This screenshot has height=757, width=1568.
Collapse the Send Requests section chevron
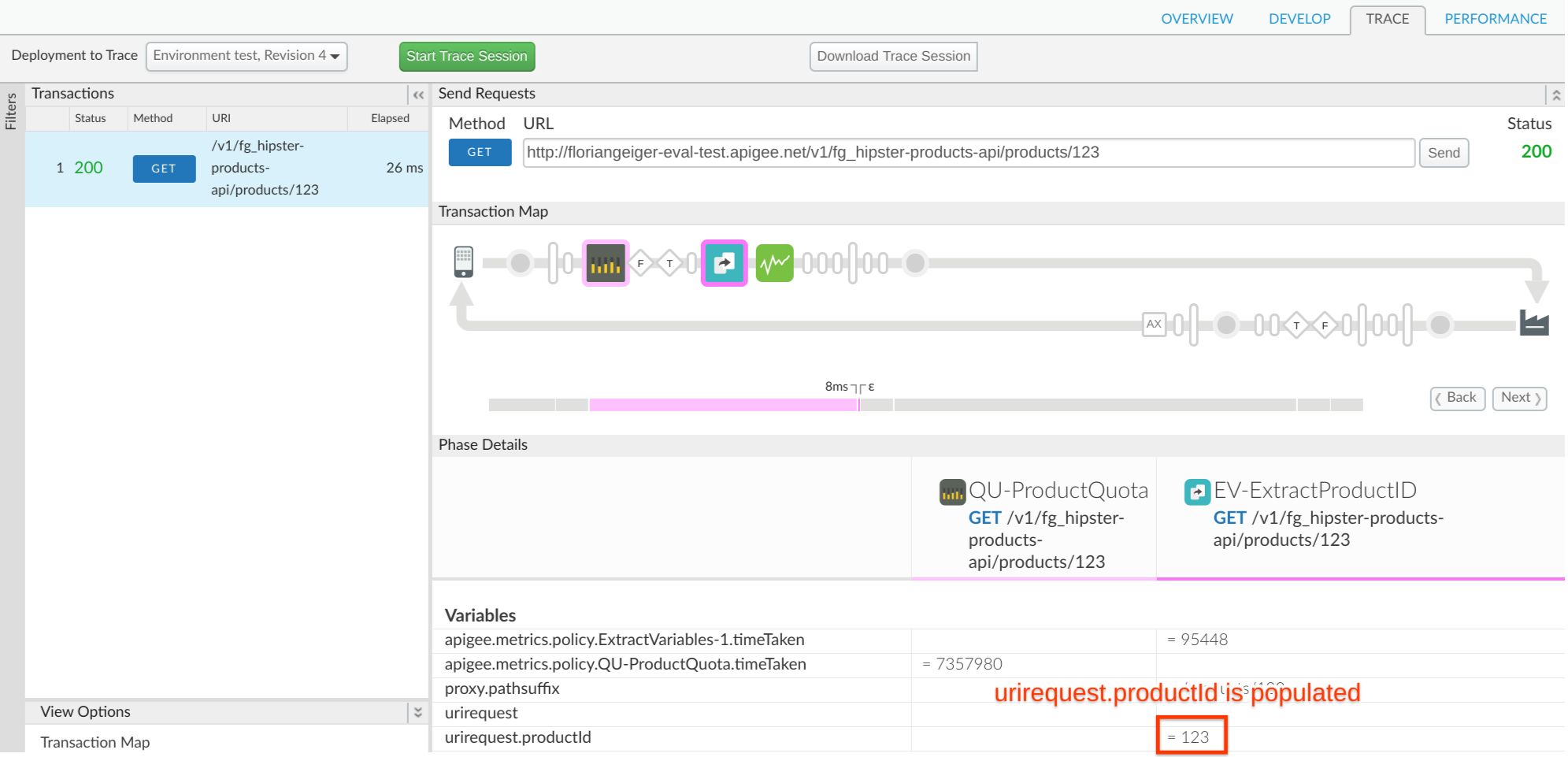(x=1555, y=95)
